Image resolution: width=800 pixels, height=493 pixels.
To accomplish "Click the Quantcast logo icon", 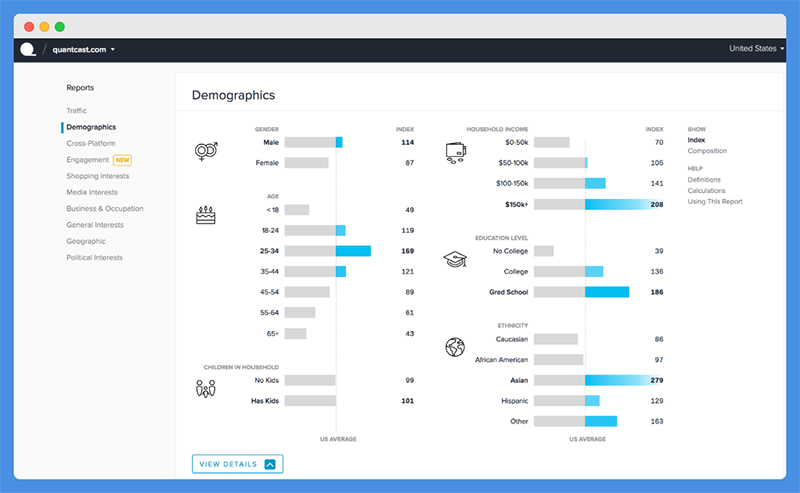I will 28,50.
